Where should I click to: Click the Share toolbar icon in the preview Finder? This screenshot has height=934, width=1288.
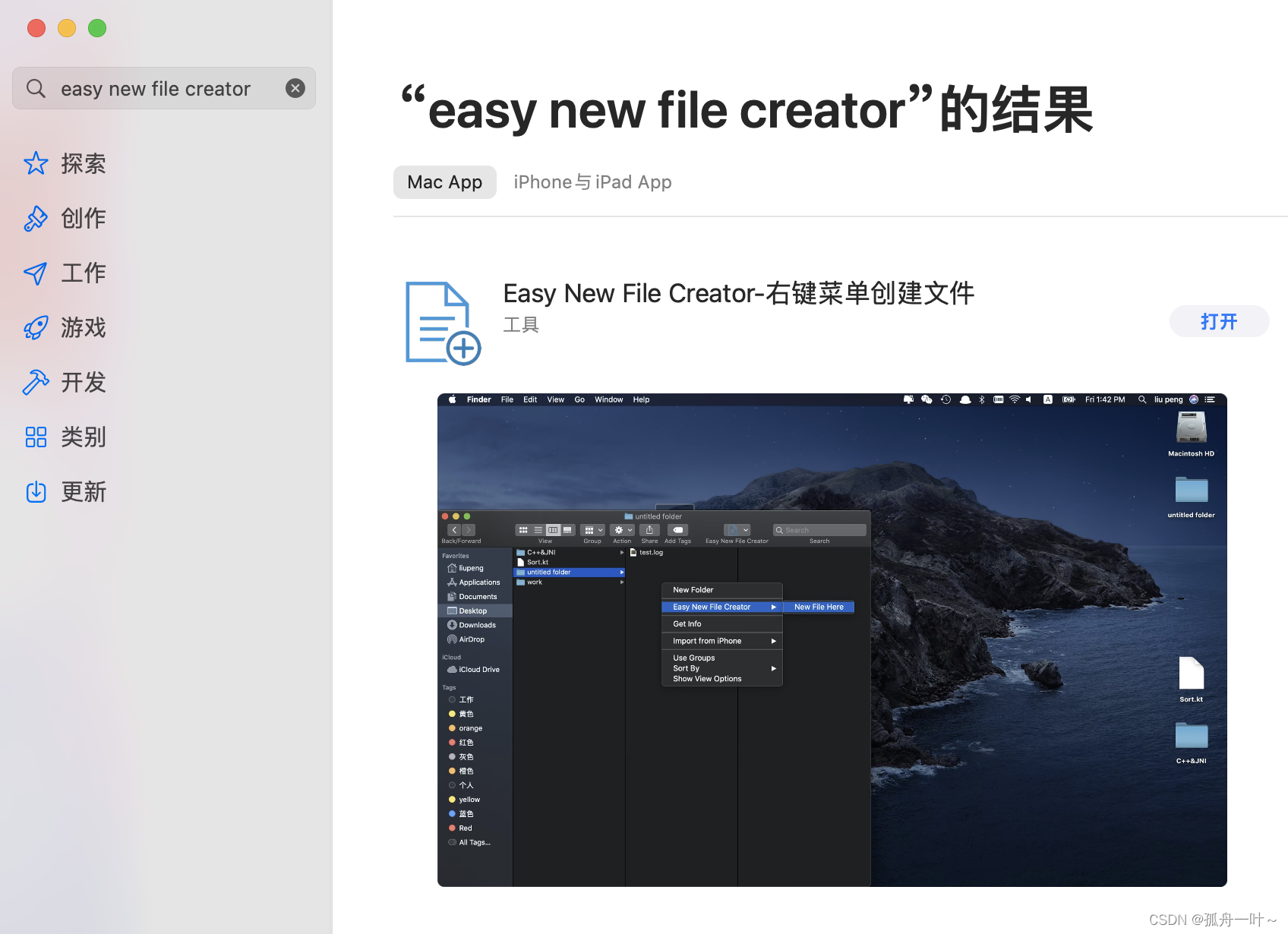(x=649, y=530)
